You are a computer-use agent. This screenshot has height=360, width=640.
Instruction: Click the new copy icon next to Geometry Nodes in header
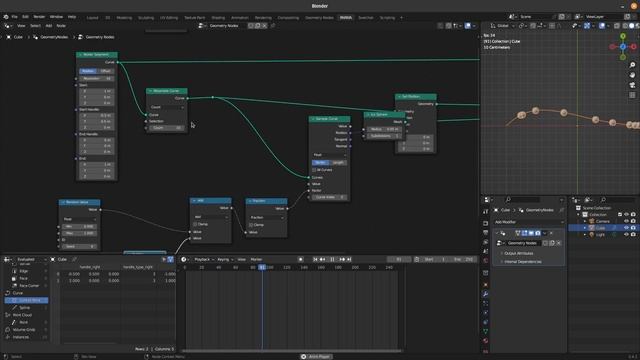[258, 25]
